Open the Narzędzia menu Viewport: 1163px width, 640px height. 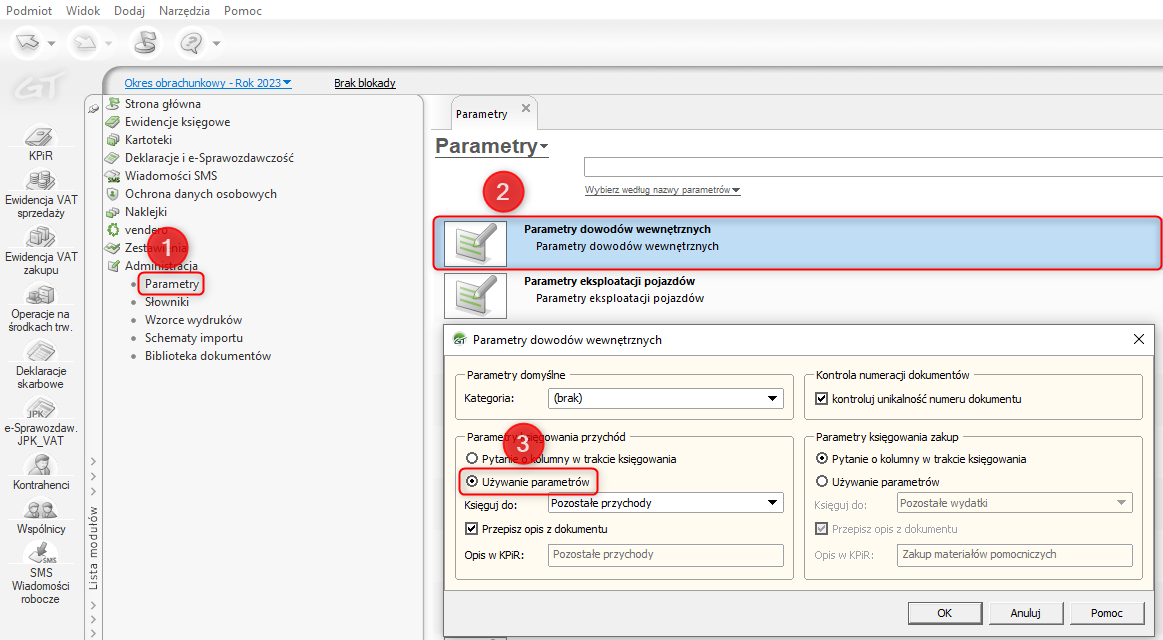click(184, 10)
